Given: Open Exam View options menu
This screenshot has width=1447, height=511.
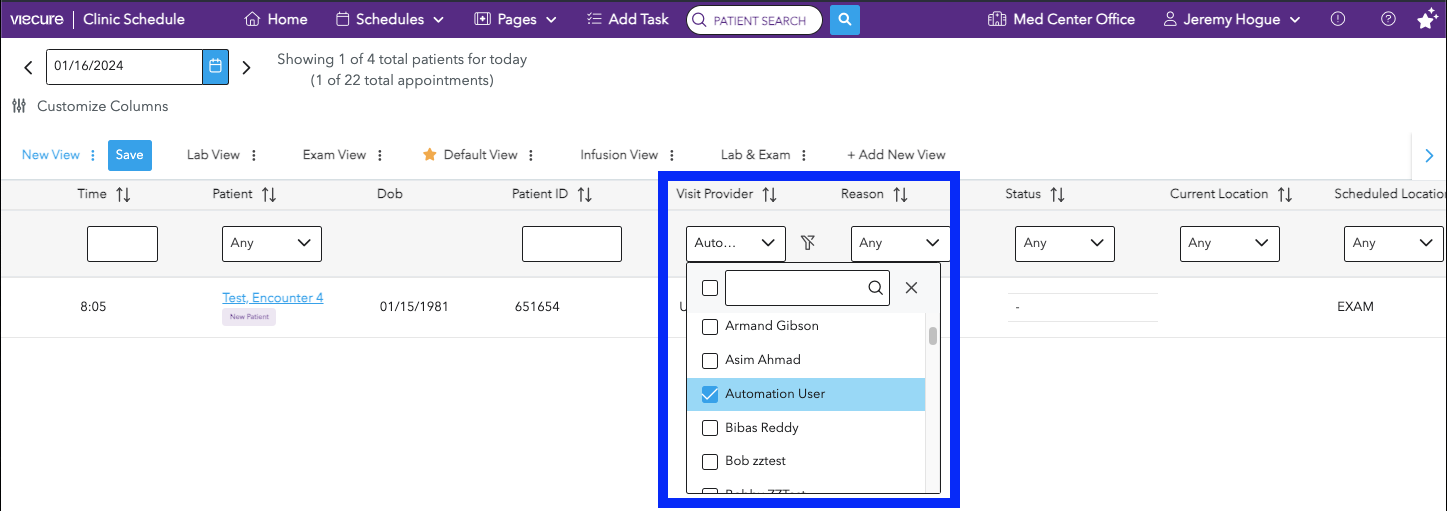Looking at the screenshot, I should click(x=380, y=155).
